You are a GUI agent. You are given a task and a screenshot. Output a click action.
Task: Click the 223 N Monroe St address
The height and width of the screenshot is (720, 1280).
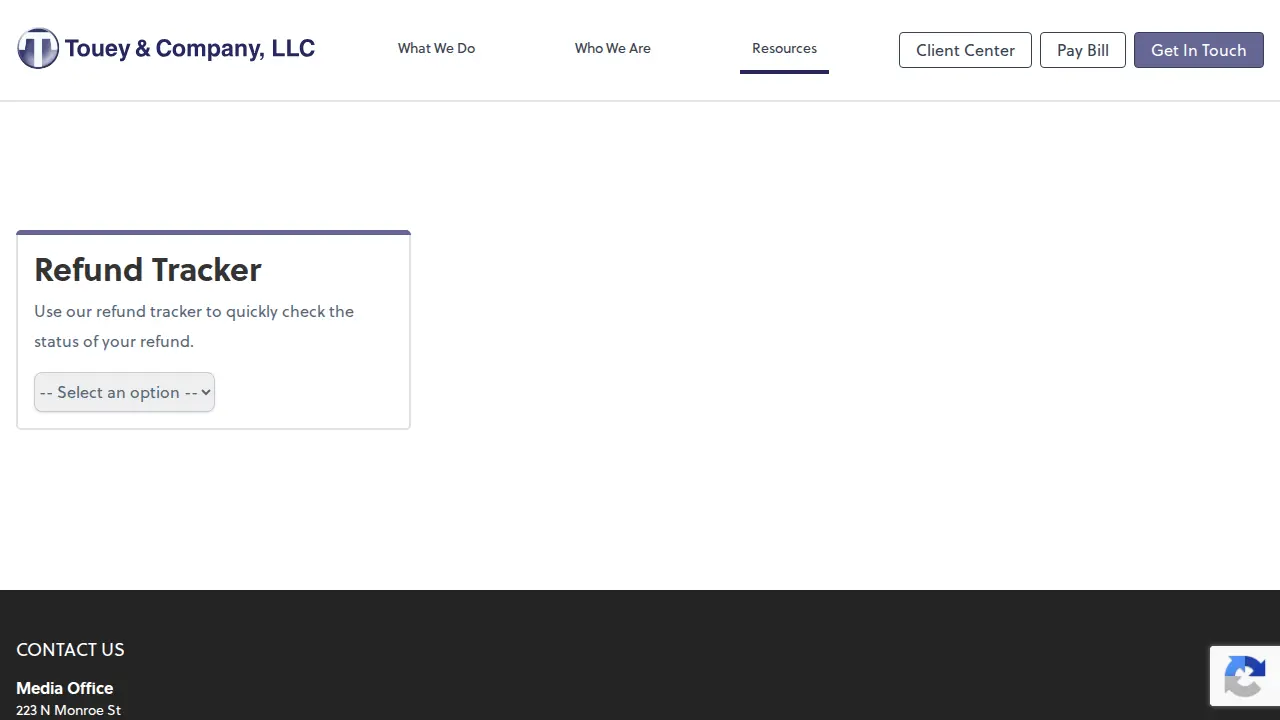click(68, 710)
